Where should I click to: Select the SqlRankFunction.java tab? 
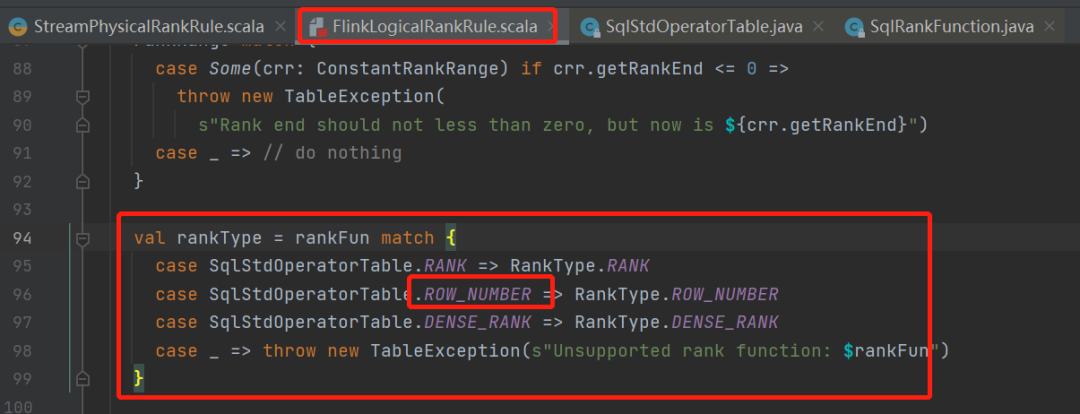951,27
